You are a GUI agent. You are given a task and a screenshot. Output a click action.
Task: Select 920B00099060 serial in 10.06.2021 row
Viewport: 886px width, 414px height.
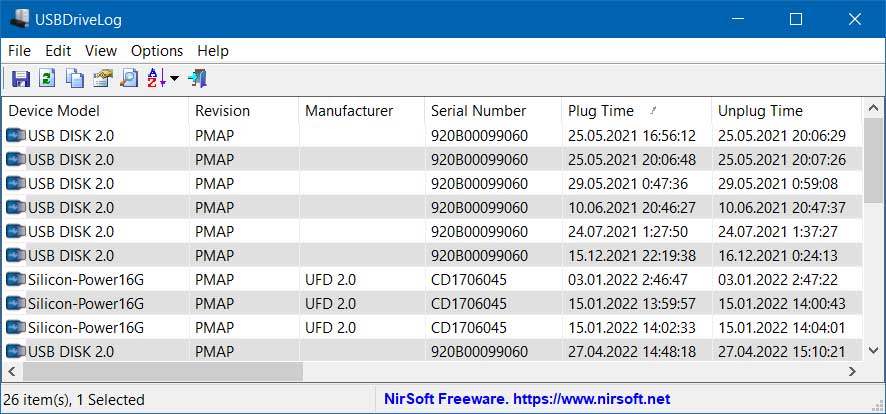tap(479, 208)
